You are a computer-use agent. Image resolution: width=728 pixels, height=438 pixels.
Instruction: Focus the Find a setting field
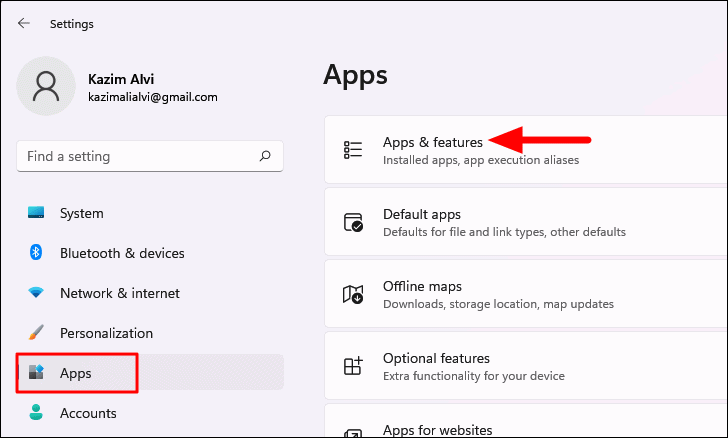pyautogui.click(x=150, y=156)
